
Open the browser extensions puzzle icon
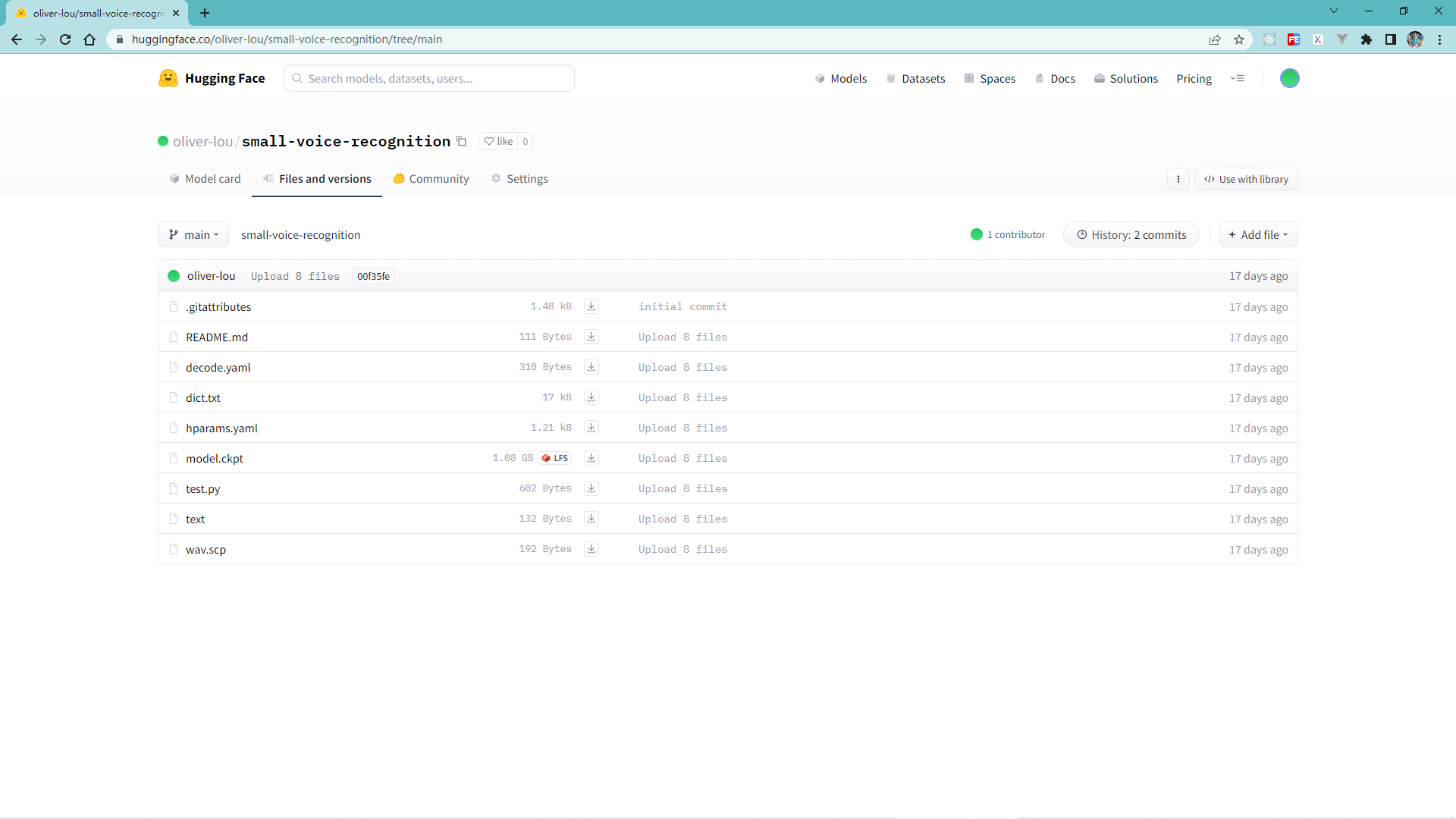click(x=1367, y=39)
